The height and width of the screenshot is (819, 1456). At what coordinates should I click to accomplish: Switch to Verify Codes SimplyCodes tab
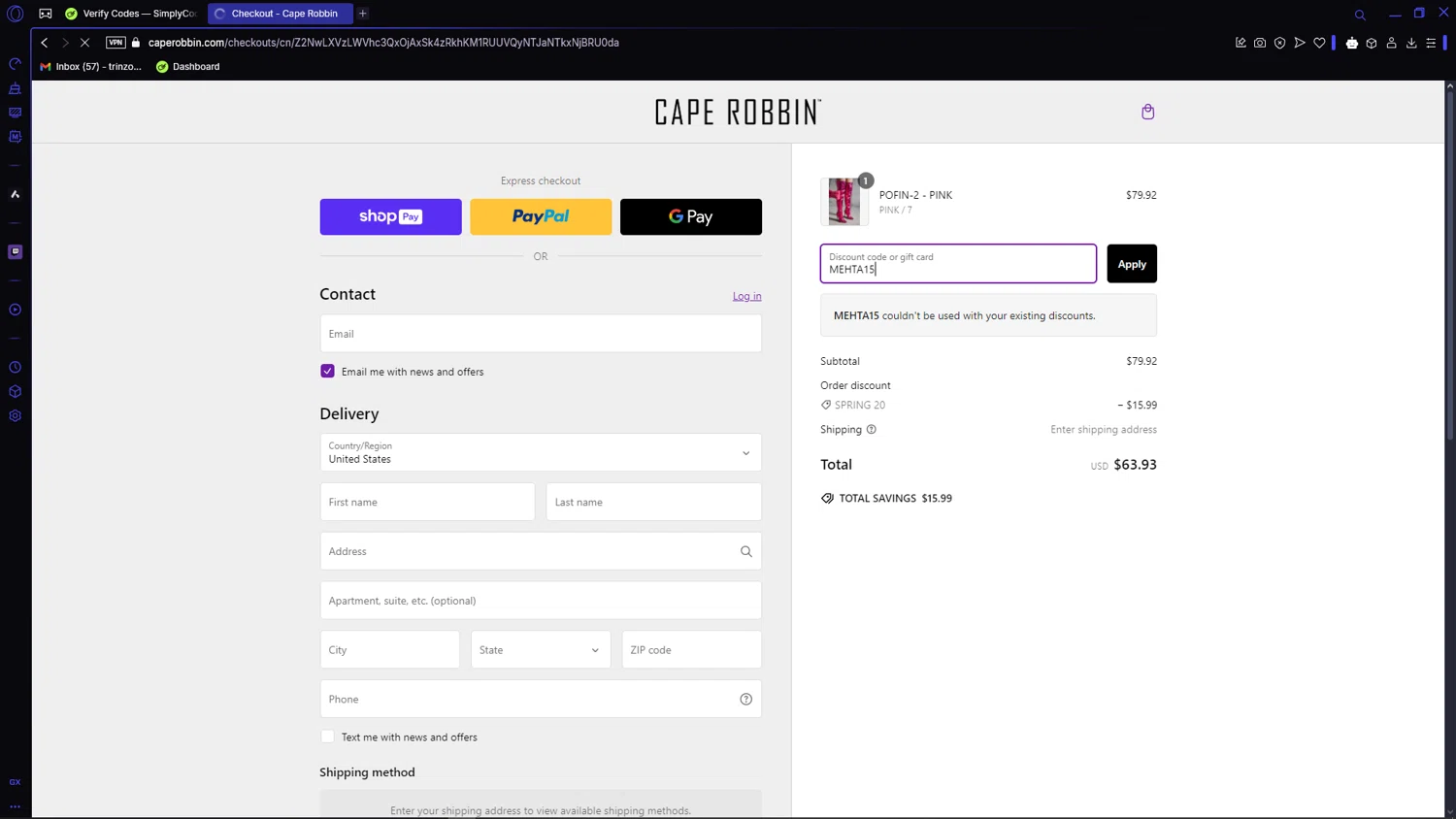(x=131, y=14)
